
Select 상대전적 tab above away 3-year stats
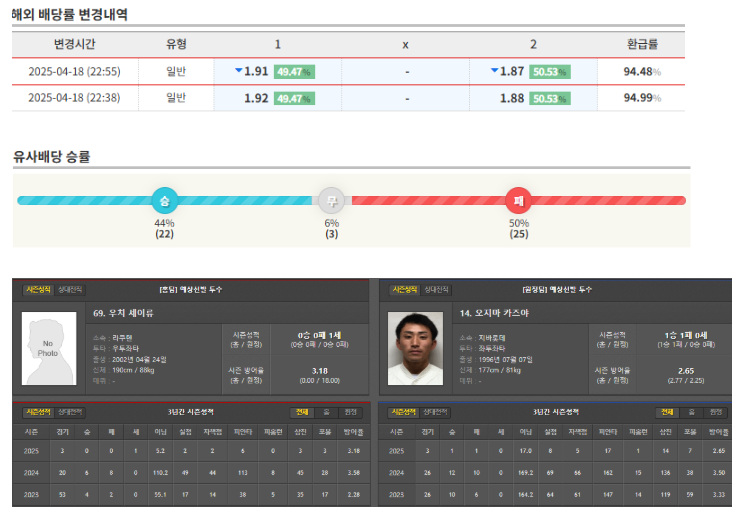435,412
